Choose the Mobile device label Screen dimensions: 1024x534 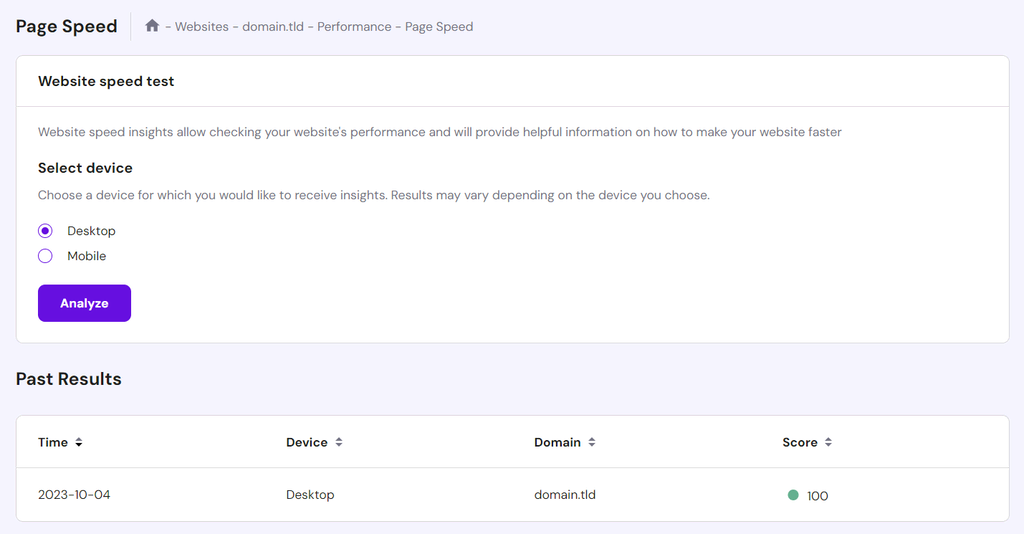(86, 256)
